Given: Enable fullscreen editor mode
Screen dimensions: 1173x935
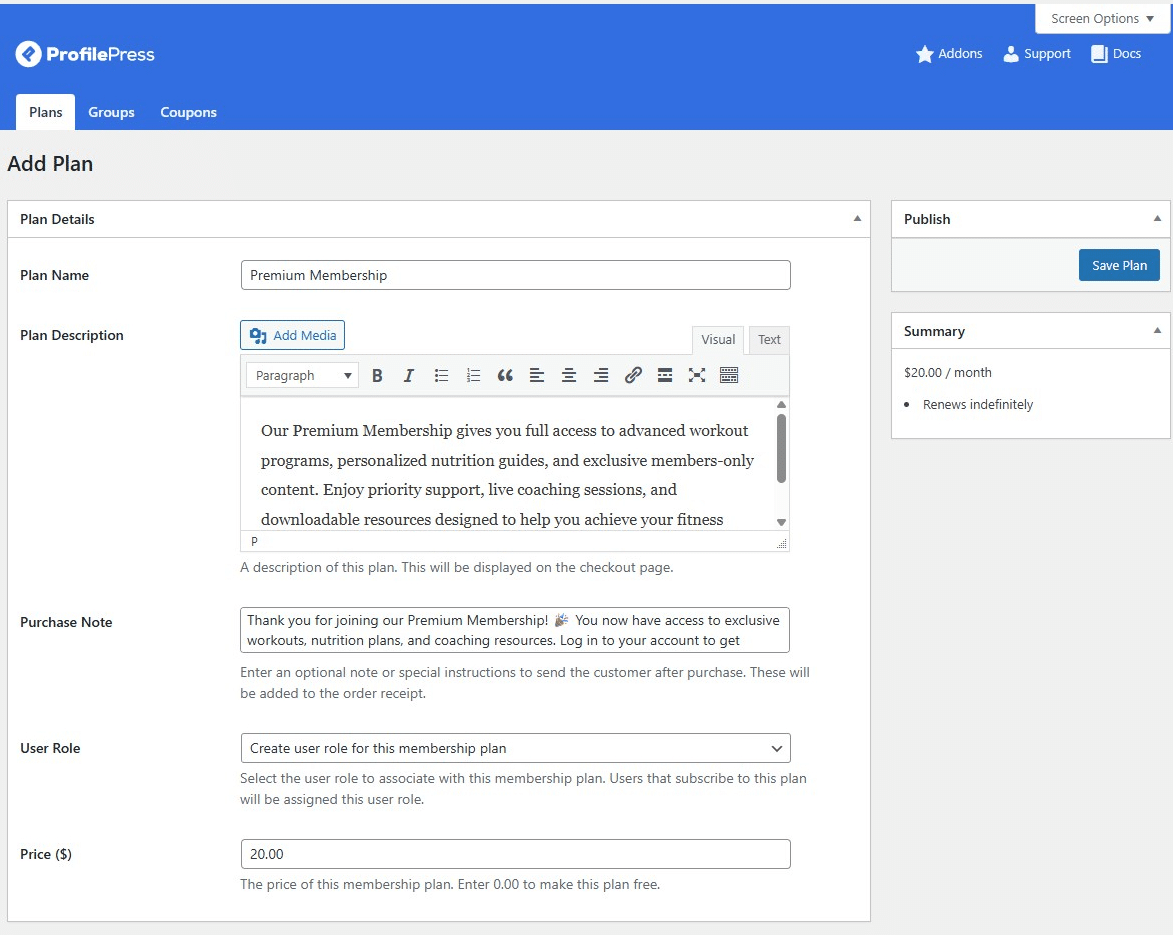Looking at the screenshot, I should (x=697, y=376).
